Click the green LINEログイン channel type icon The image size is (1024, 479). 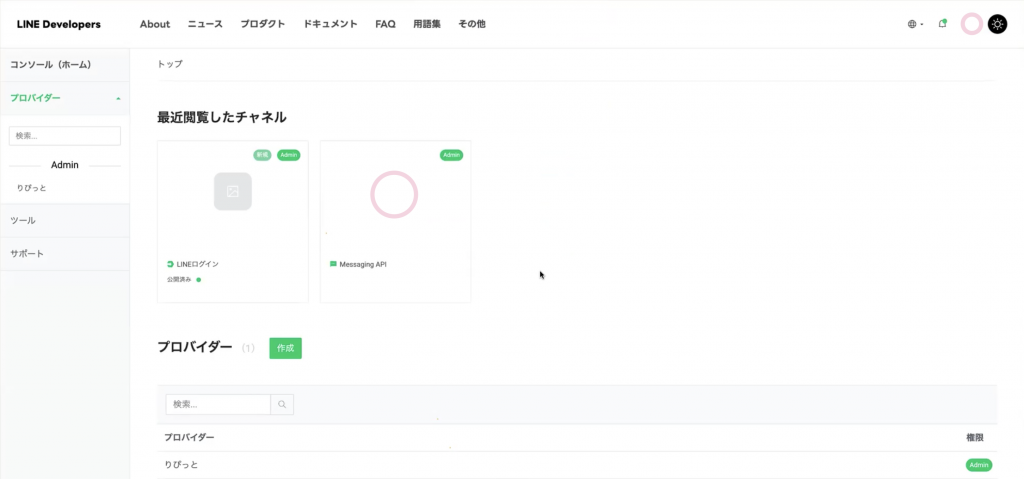[170, 264]
